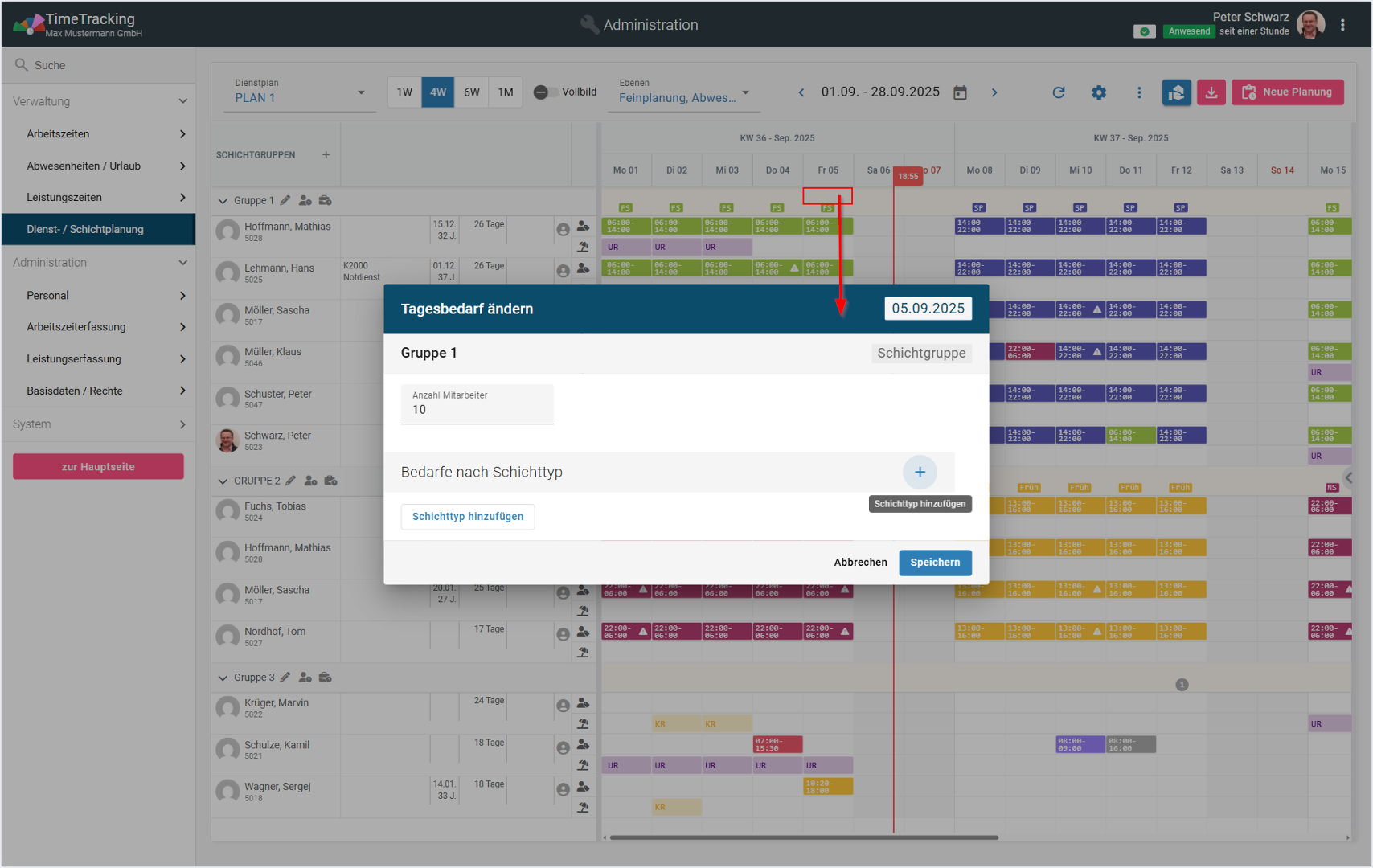Image resolution: width=1373 pixels, height=868 pixels.
Task: Click the horizontal scrollbar under the schedule
Action: (804, 837)
